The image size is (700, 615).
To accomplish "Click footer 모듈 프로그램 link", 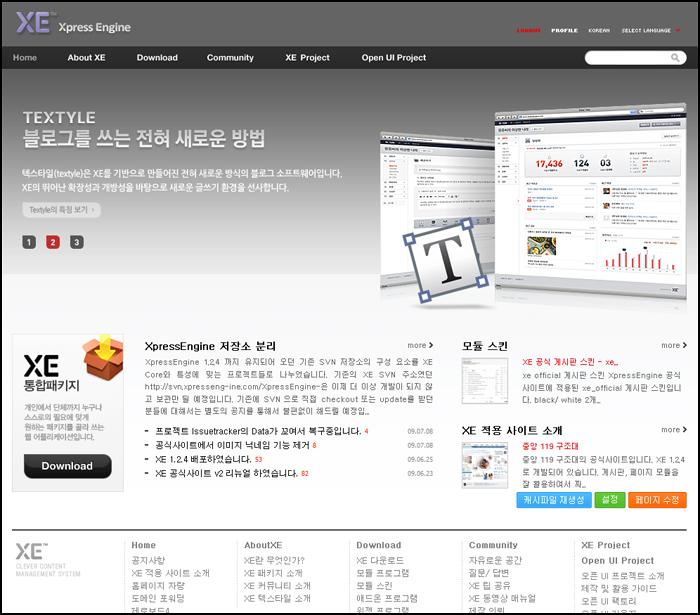I will pos(383,573).
